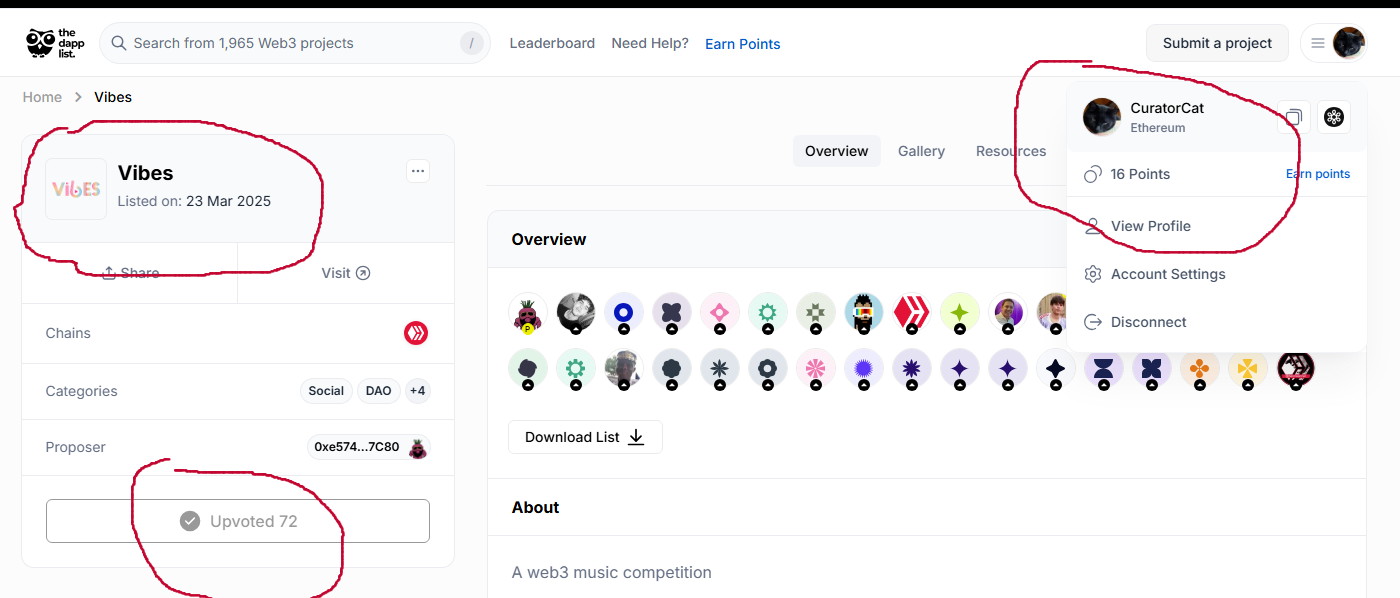
Task: Click the Submit a project button
Action: click(x=1217, y=43)
